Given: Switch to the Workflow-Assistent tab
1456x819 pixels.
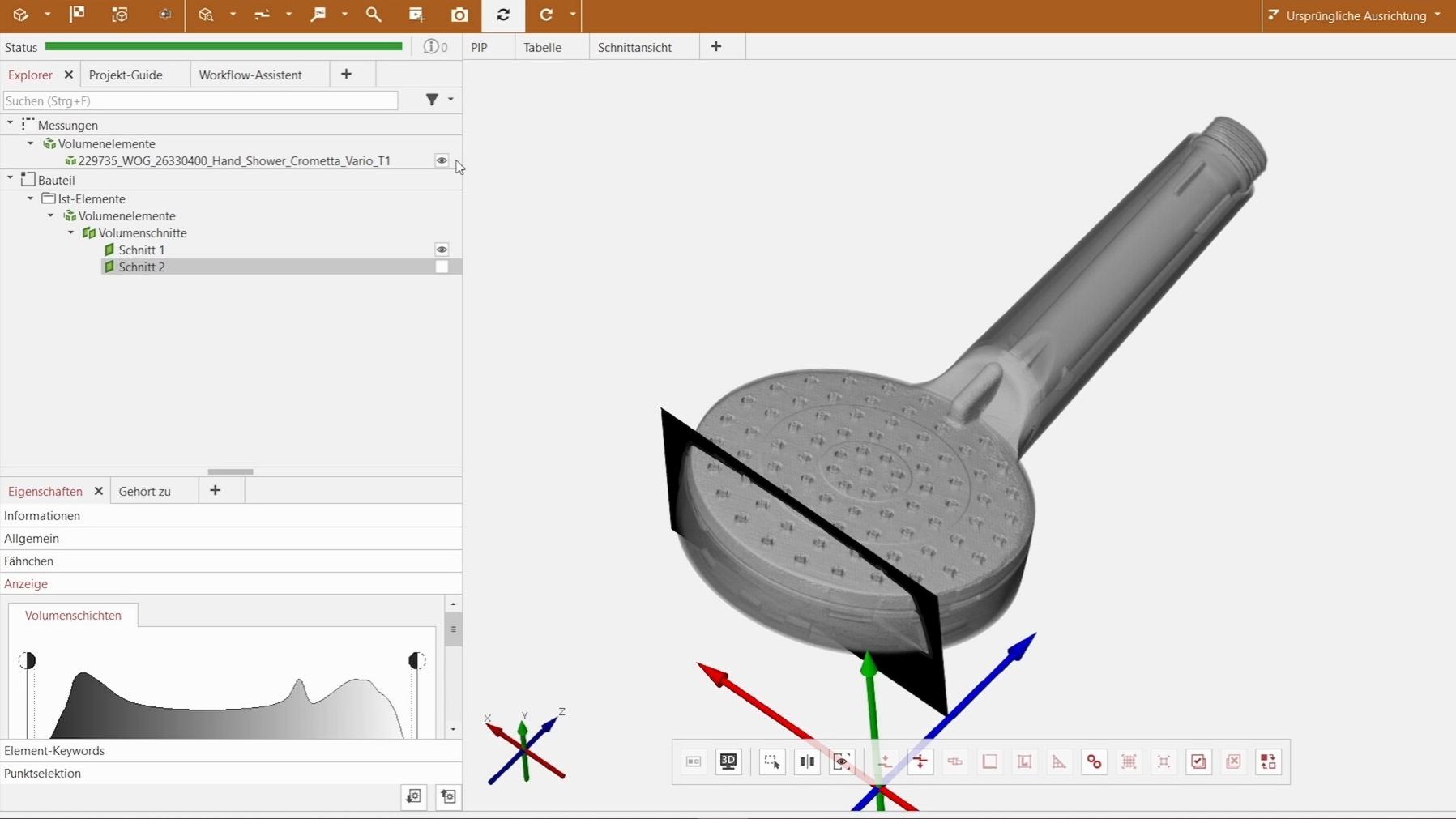Looking at the screenshot, I should tap(250, 75).
